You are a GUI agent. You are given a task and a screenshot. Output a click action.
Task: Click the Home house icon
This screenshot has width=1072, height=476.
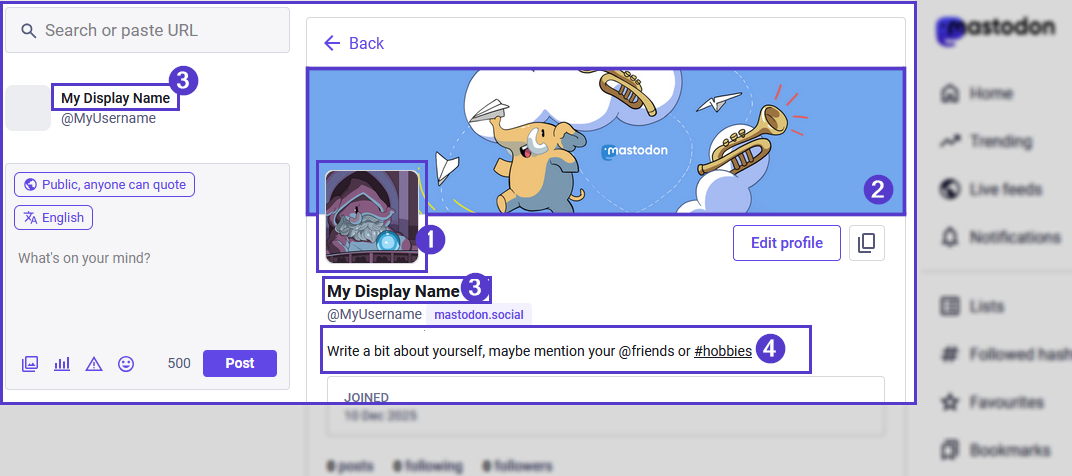(x=949, y=93)
